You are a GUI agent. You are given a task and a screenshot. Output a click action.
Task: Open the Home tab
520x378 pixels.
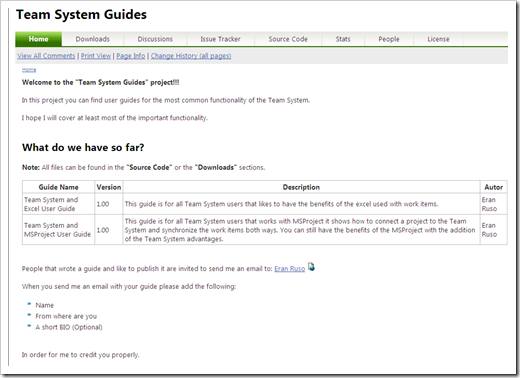pyautogui.click(x=38, y=39)
